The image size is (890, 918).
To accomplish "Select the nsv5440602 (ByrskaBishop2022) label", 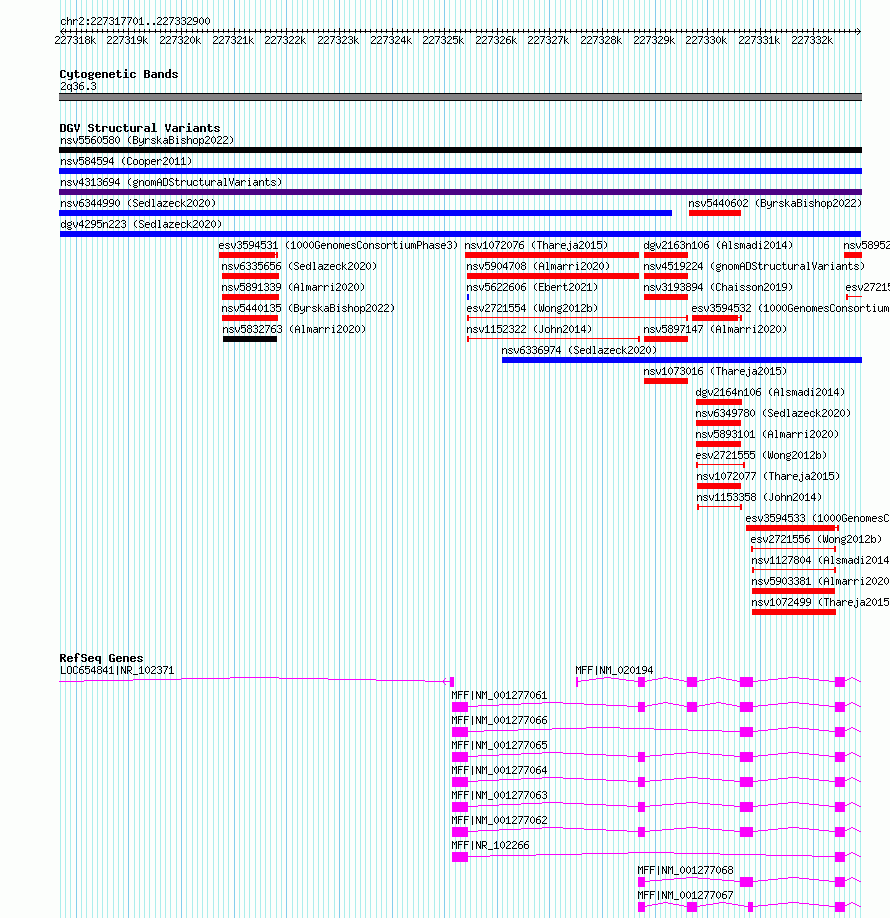I will point(775,204).
